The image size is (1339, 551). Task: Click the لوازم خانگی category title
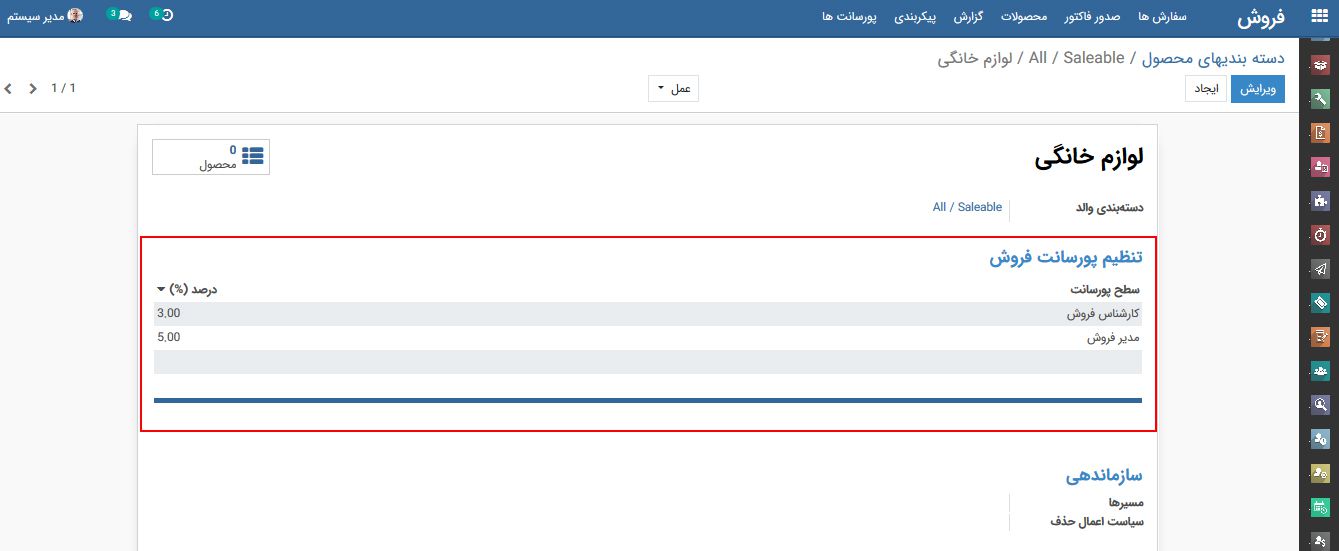(1089, 158)
